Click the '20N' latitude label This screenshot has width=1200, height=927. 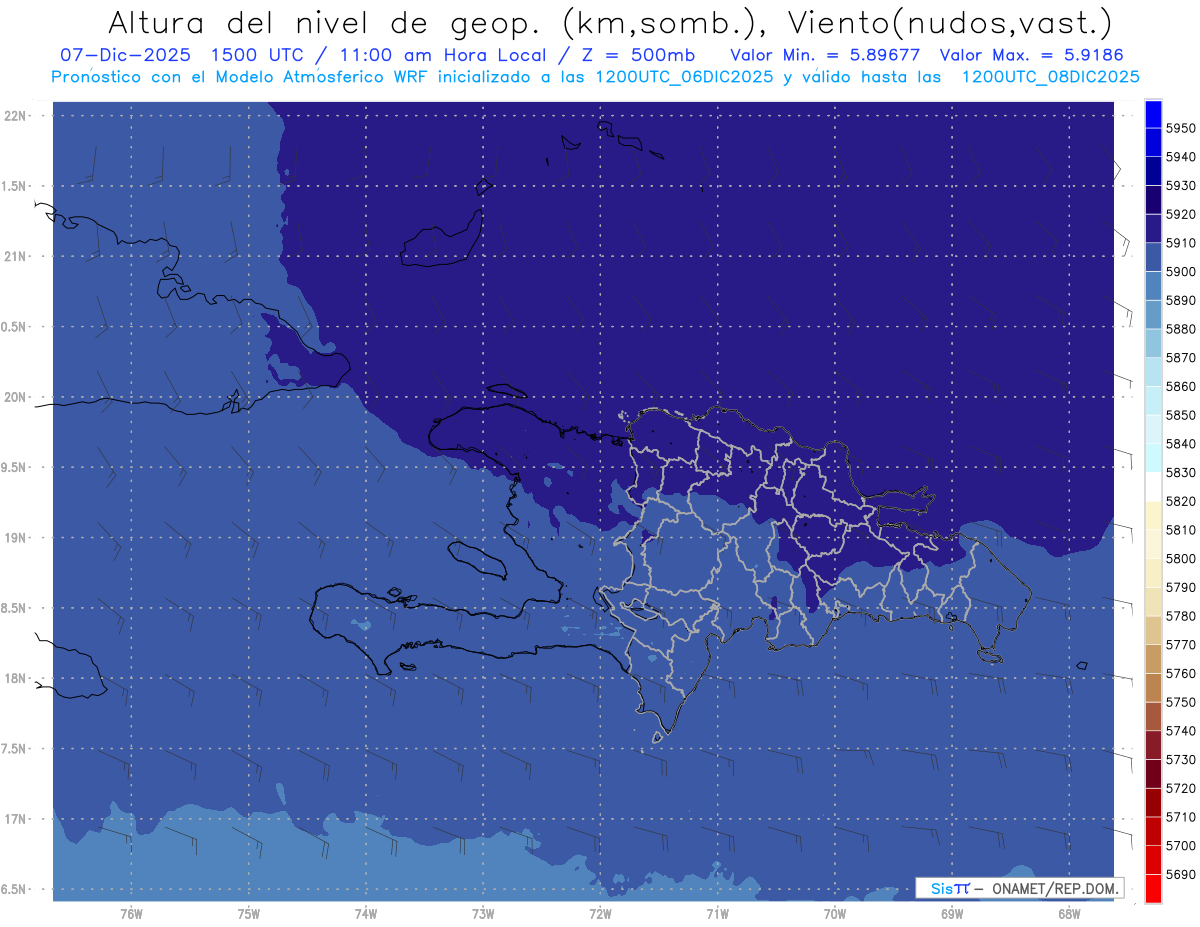tap(16, 397)
